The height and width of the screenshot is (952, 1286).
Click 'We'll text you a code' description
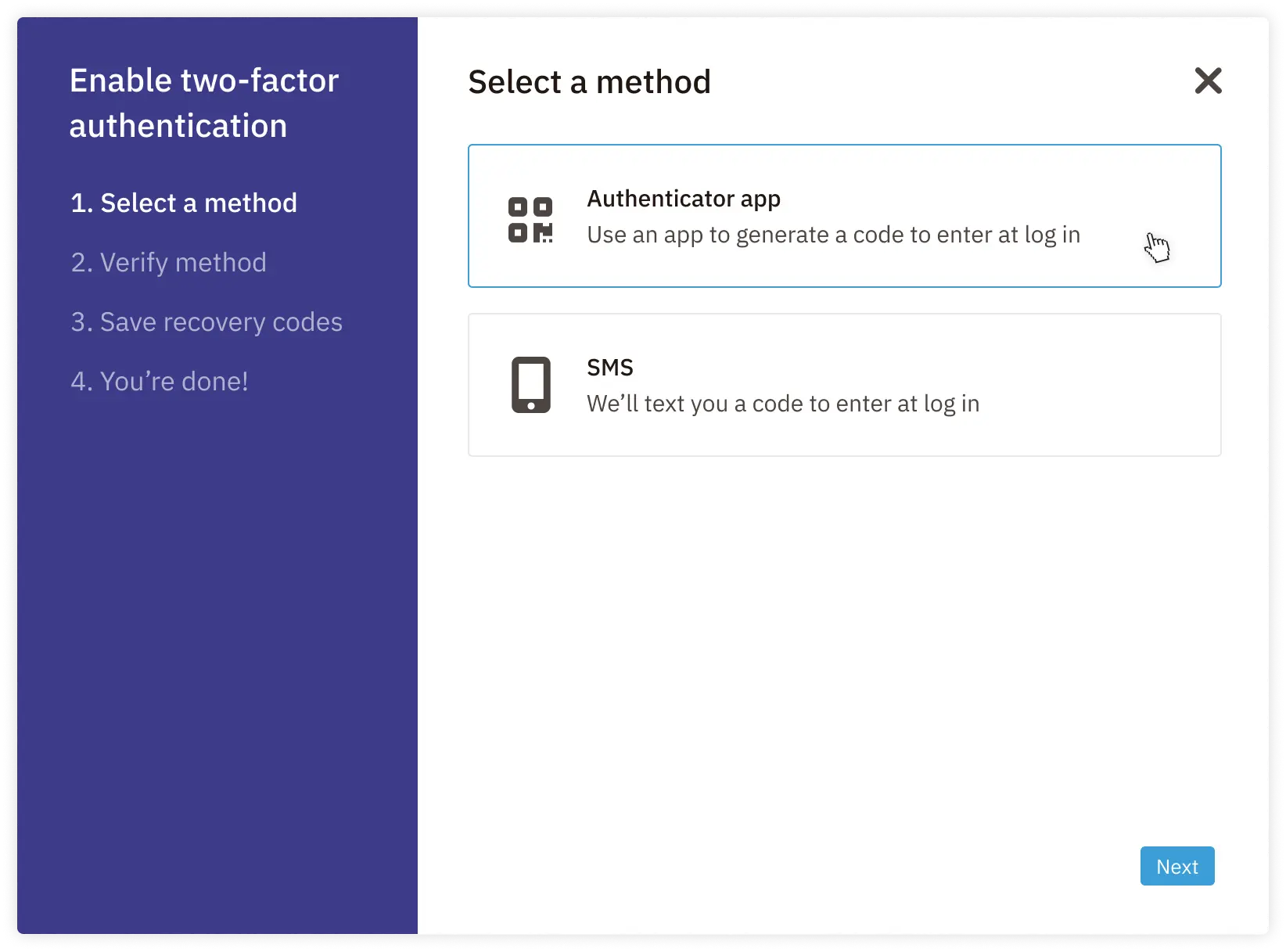tap(783, 404)
